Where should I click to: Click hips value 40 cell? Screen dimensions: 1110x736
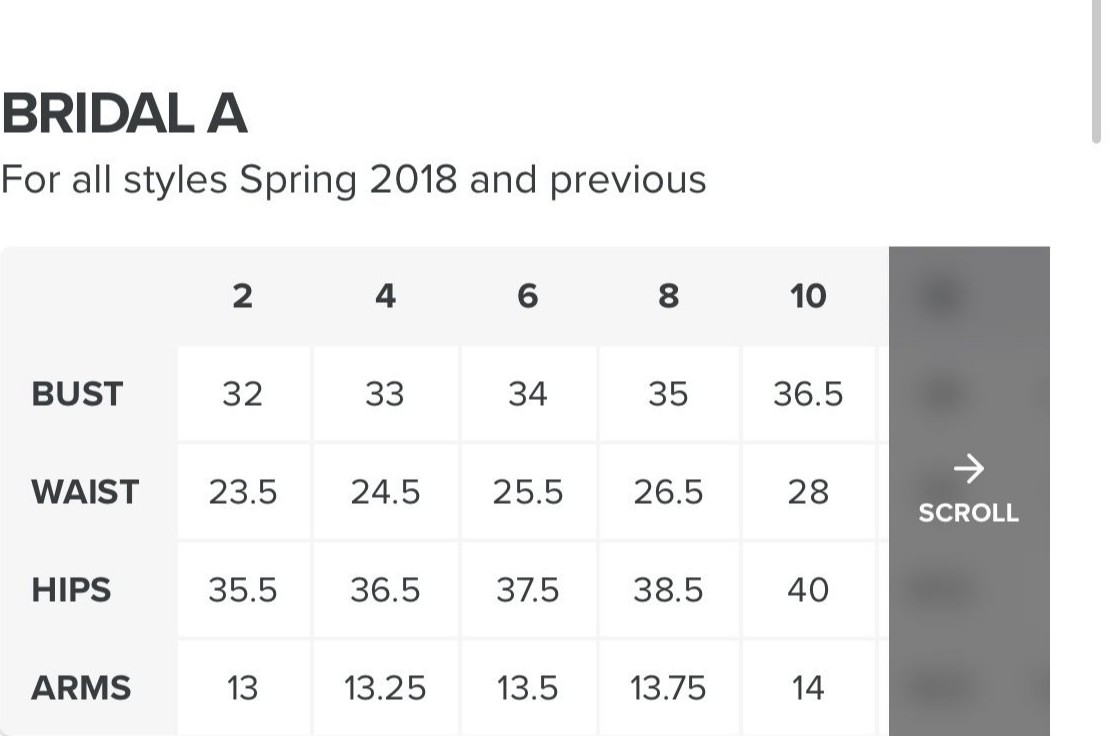coord(808,590)
